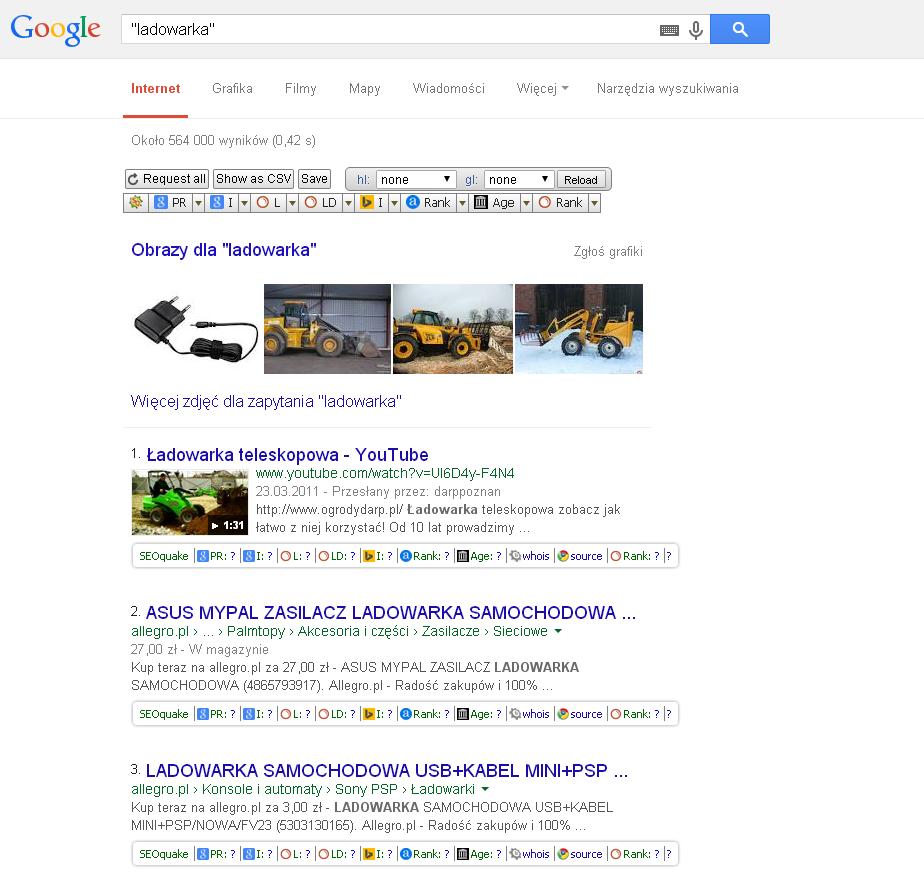Play the YouTube video thumbnail 1:31
The width and height of the screenshot is (924, 877).
[x=190, y=502]
